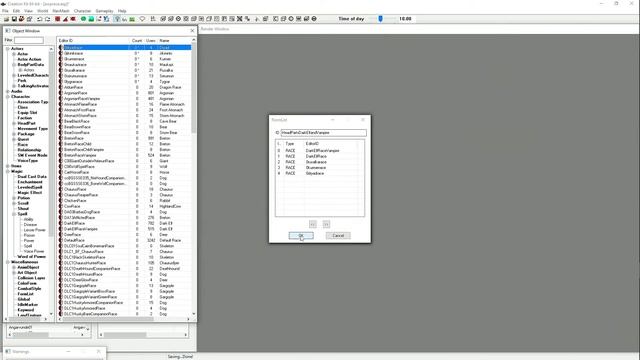
Task: Click the redo arrow toolbar icon
Action: click(47, 19)
